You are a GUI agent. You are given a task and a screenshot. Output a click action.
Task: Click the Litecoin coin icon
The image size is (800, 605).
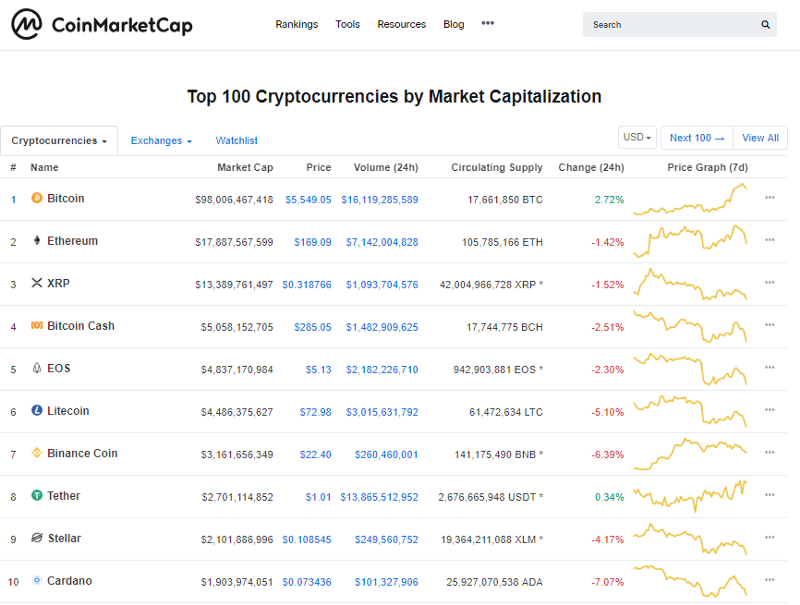tap(37, 410)
